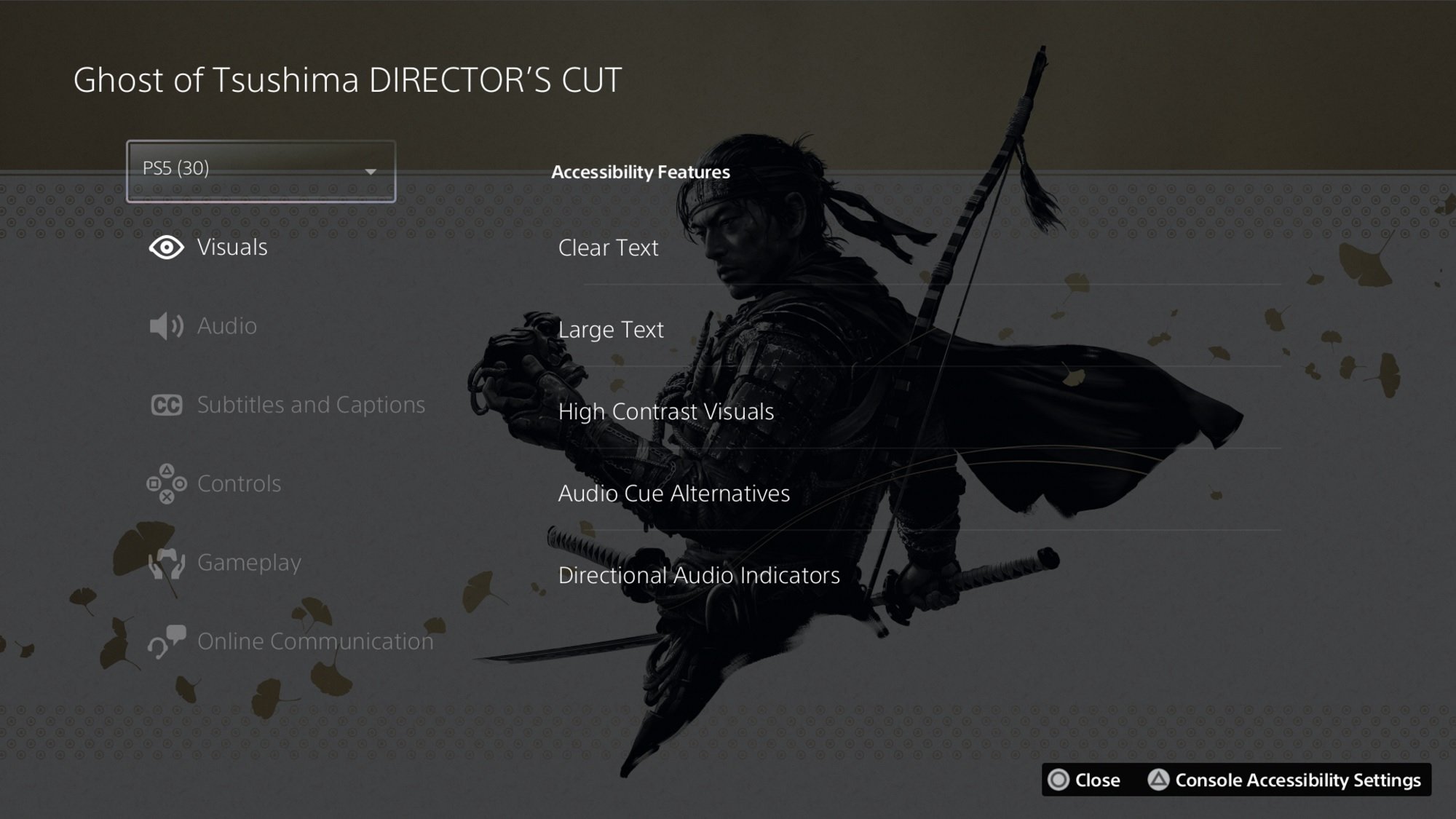1456x819 pixels.
Task: Toggle the Clear Text accessibility feature
Action: point(608,246)
